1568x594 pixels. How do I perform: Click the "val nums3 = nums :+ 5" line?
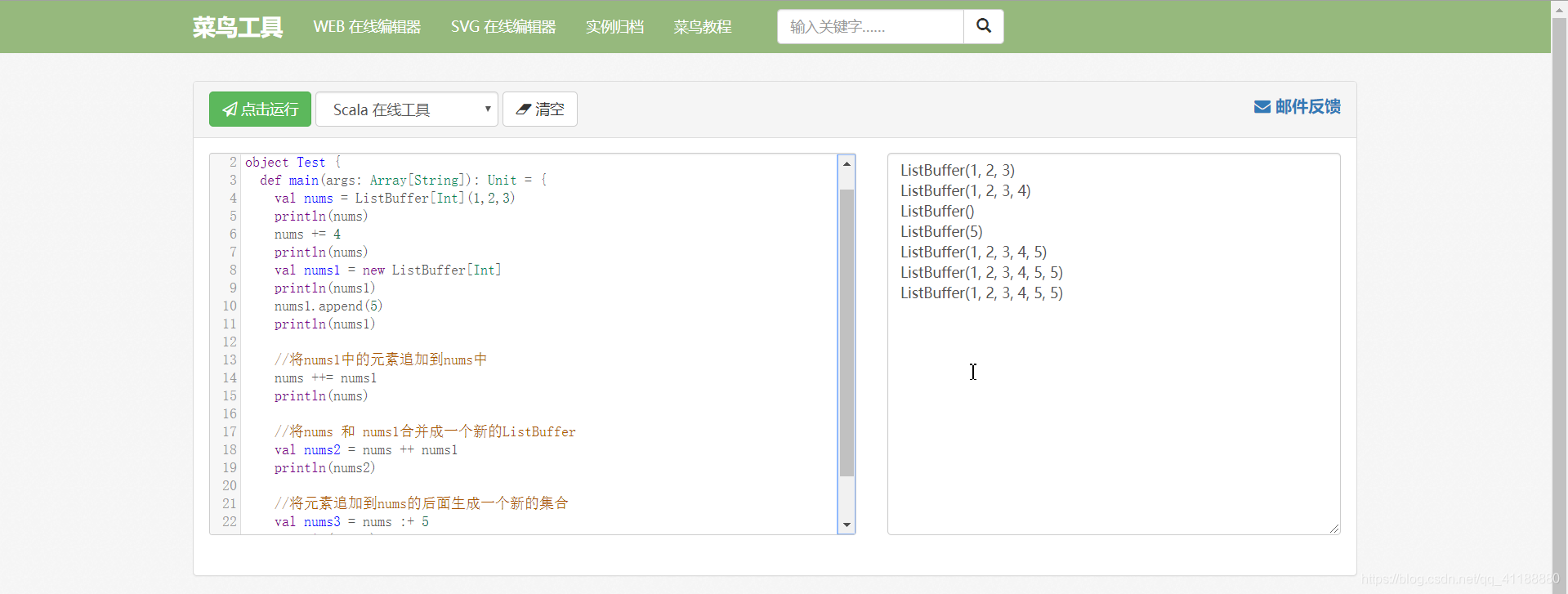(x=351, y=522)
